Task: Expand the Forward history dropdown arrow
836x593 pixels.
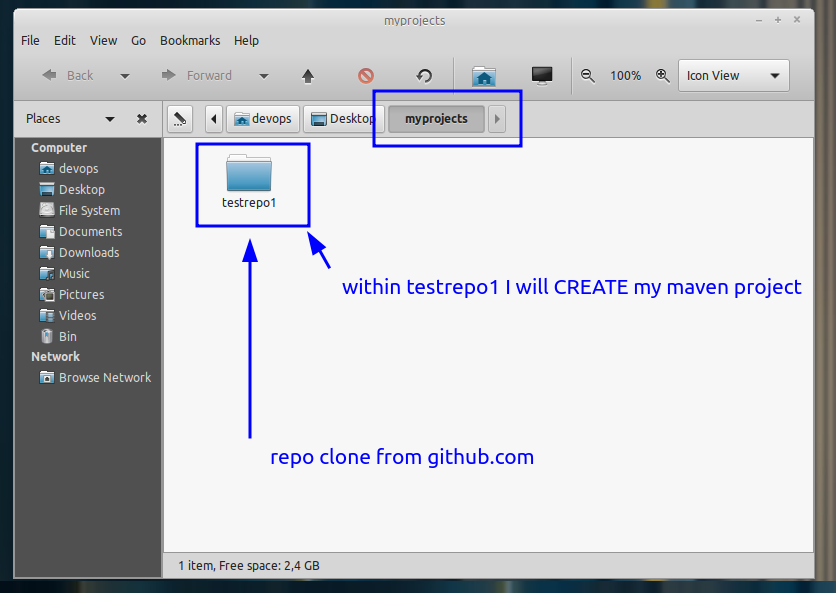Action: [263, 76]
